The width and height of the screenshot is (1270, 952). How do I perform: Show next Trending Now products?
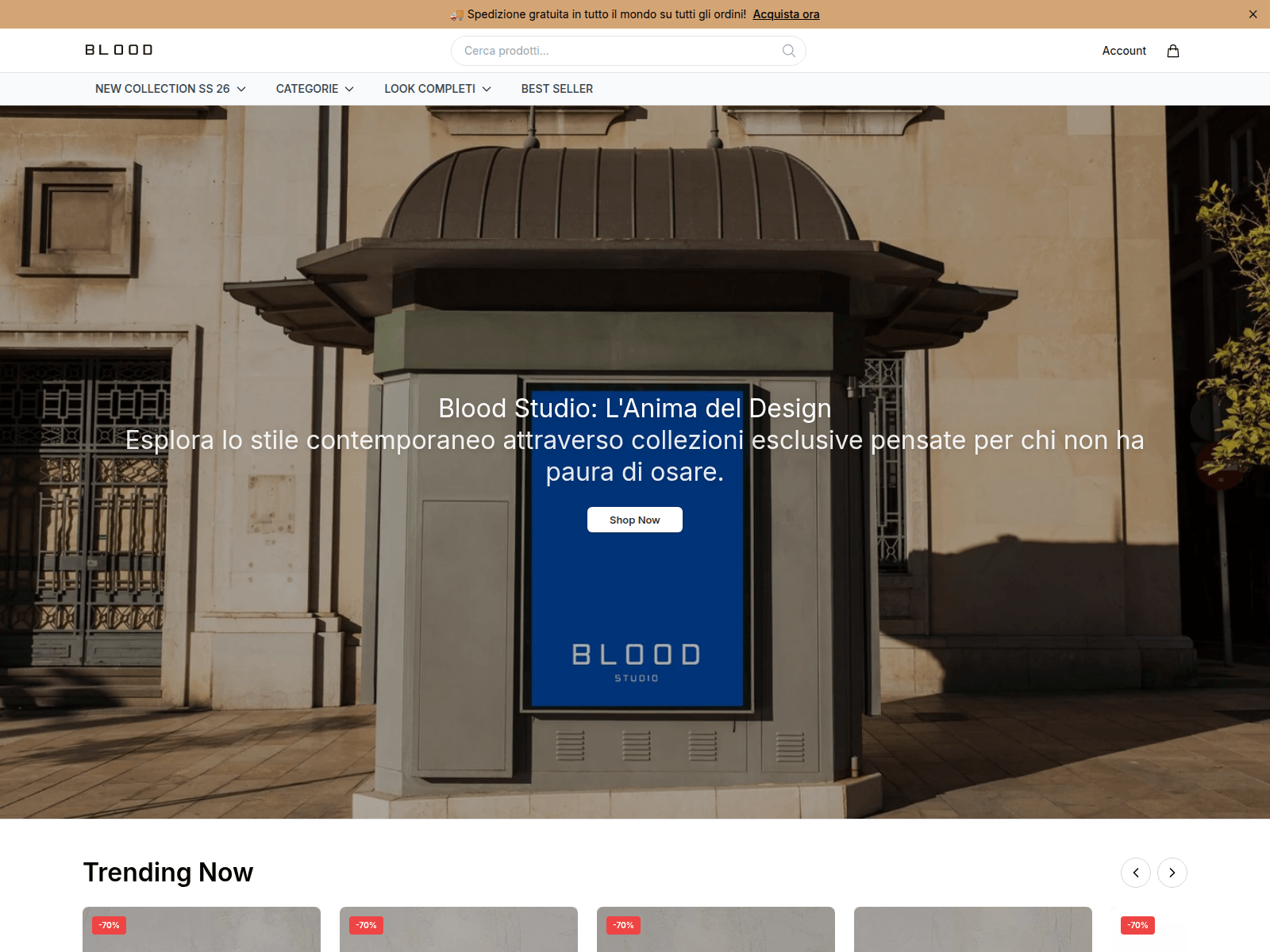tap(1172, 873)
